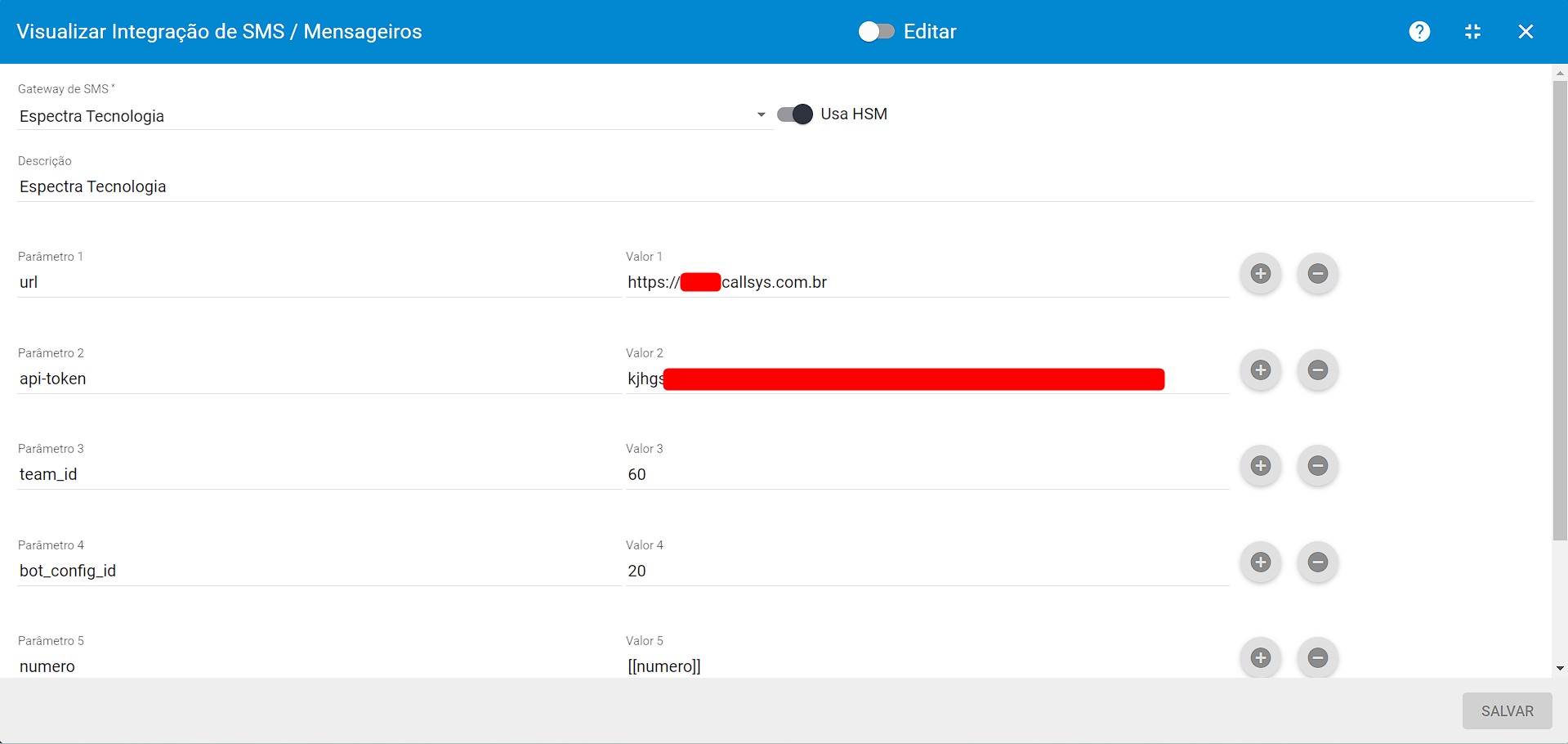Click the Parâmetro 3 team_id field
Image resolution: width=1568 pixels, height=744 pixels.
pyautogui.click(x=319, y=474)
